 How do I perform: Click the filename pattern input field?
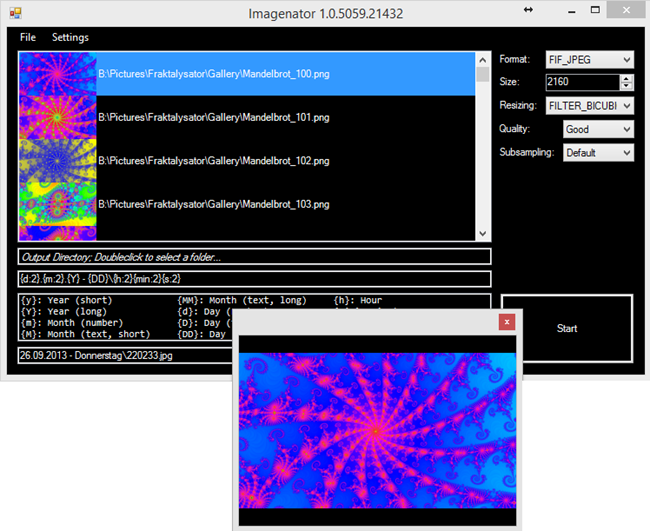[254, 279]
